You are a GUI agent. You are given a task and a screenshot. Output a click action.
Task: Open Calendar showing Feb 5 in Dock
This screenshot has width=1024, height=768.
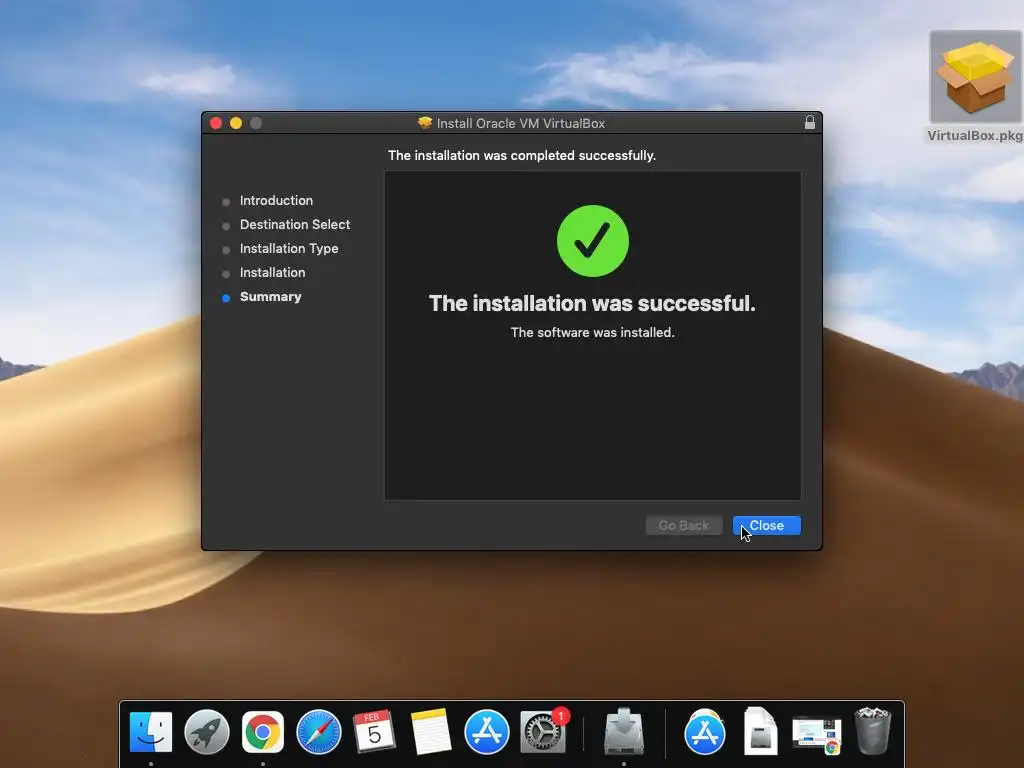click(x=374, y=732)
